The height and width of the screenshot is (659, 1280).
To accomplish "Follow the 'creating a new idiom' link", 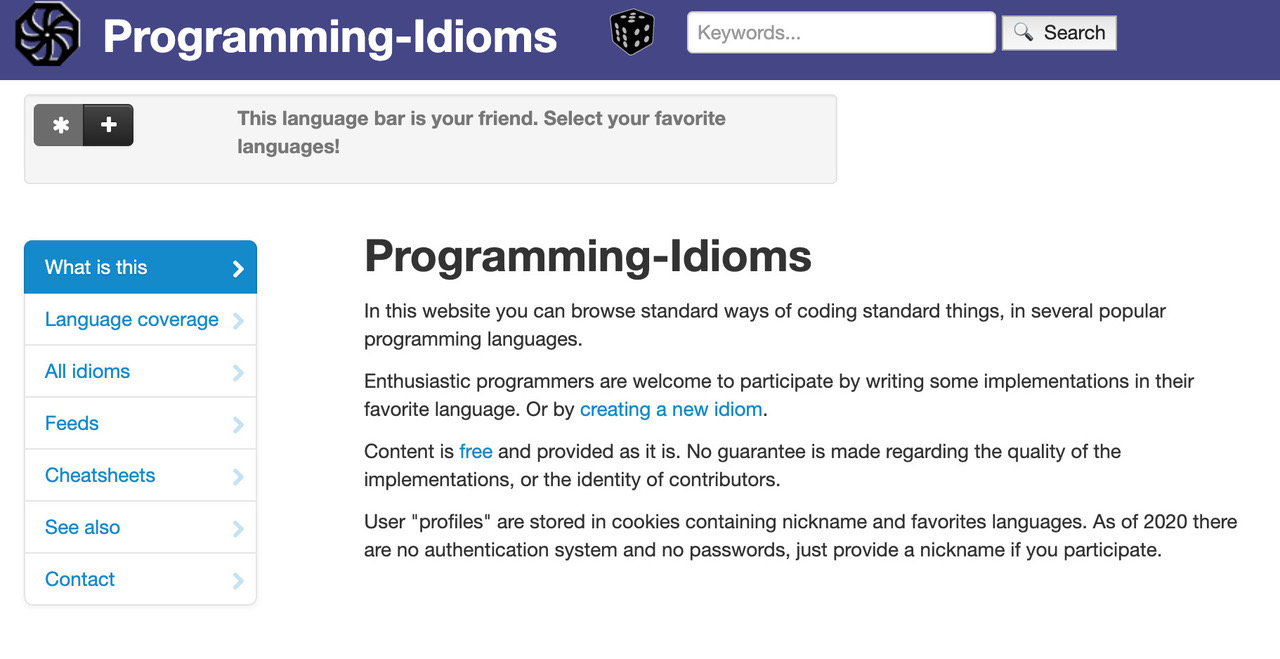I will (670, 409).
